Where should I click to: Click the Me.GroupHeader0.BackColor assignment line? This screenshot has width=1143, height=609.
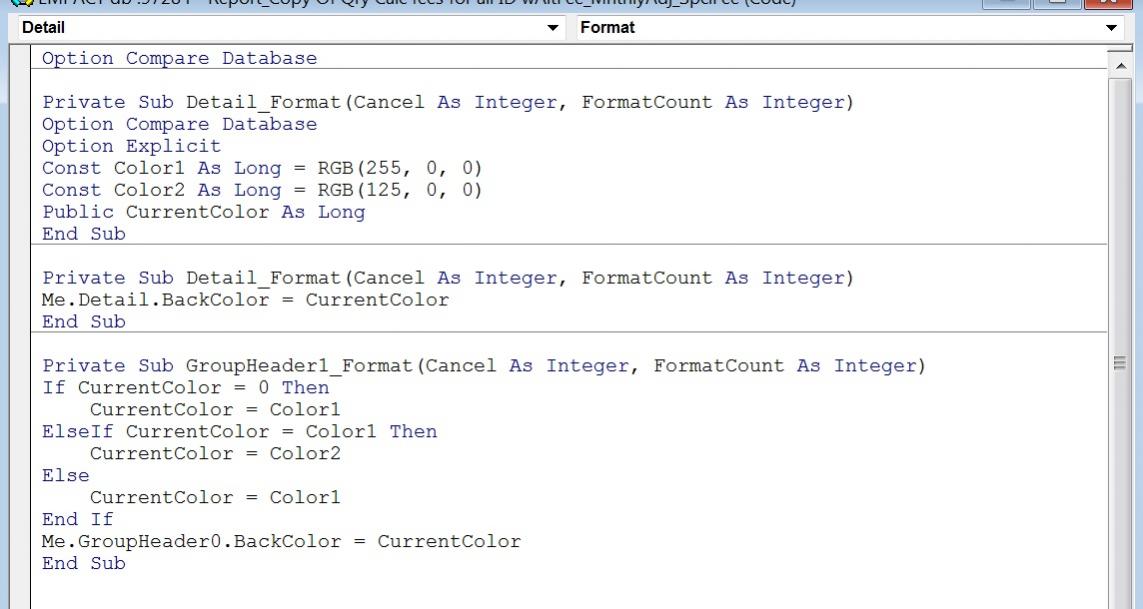281,542
